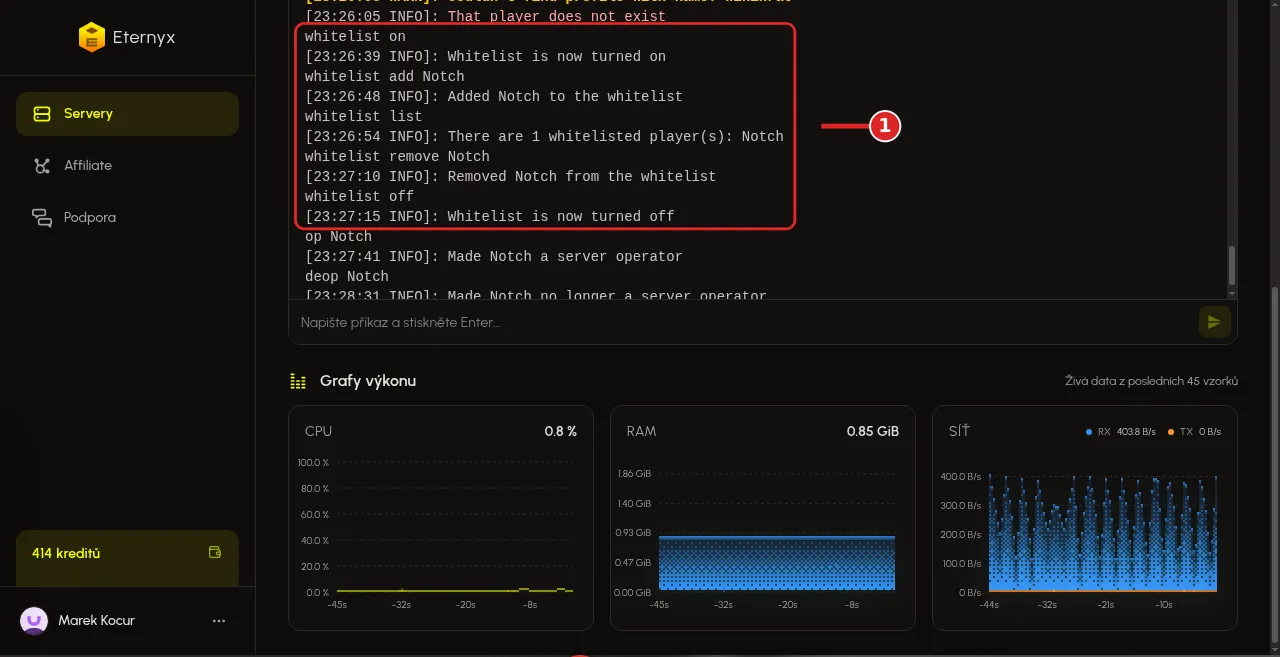Toggle the RX series in the network legend
The height and width of the screenshot is (657, 1280).
(x=1120, y=432)
